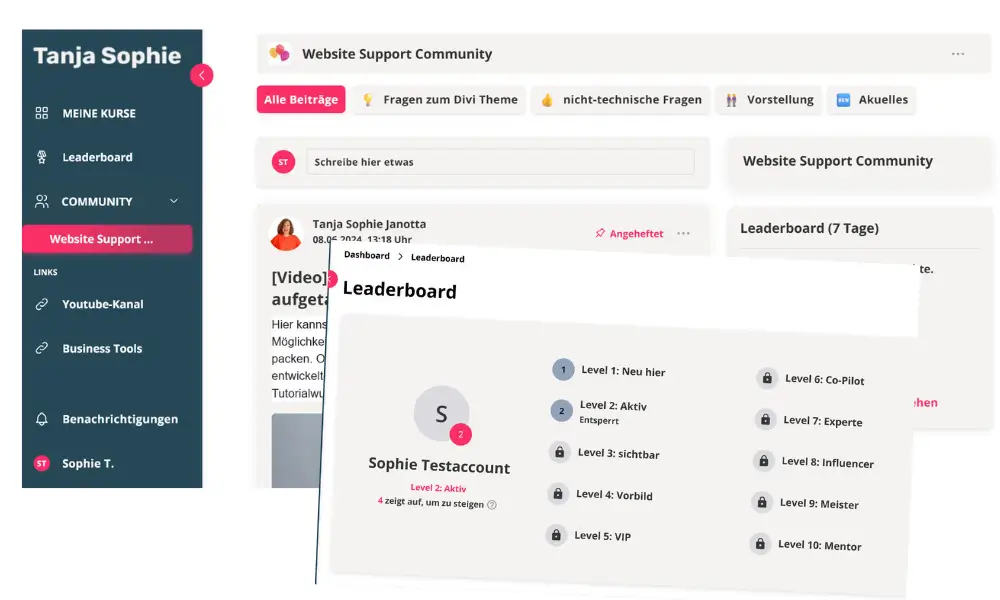The width and height of the screenshot is (1000, 600).
Task: Click lock icon for Level 4: Vorbild
Action: 557,494
